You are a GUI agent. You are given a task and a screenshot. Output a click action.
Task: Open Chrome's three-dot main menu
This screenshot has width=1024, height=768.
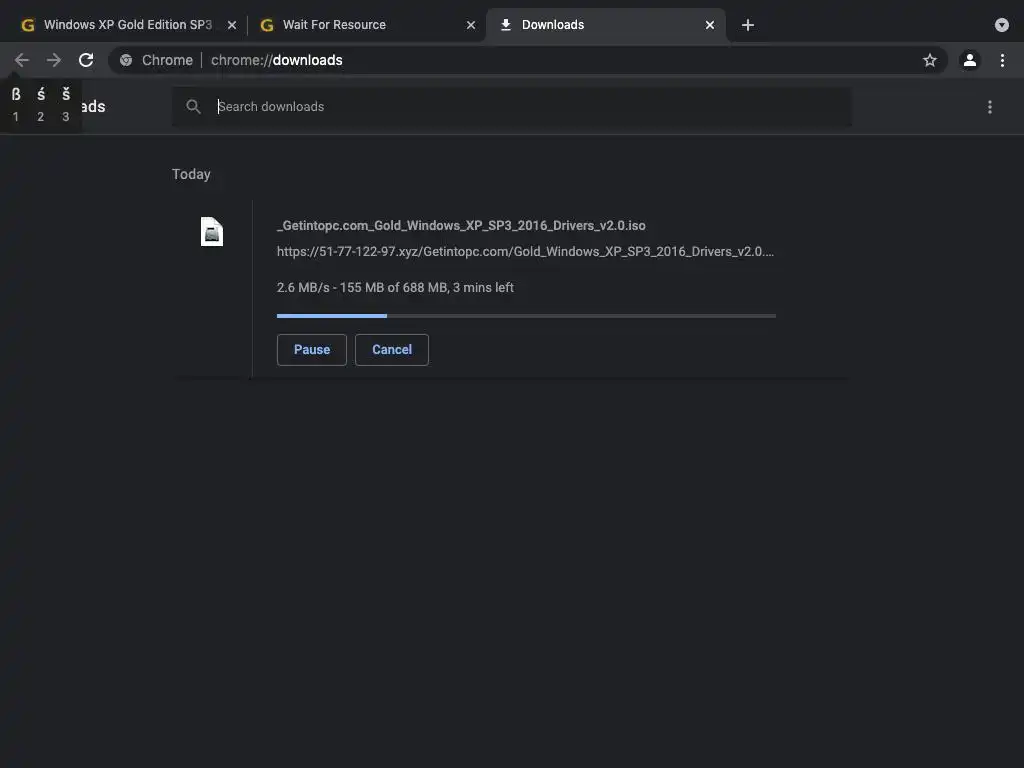pyautogui.click(x=1002, y=60)
